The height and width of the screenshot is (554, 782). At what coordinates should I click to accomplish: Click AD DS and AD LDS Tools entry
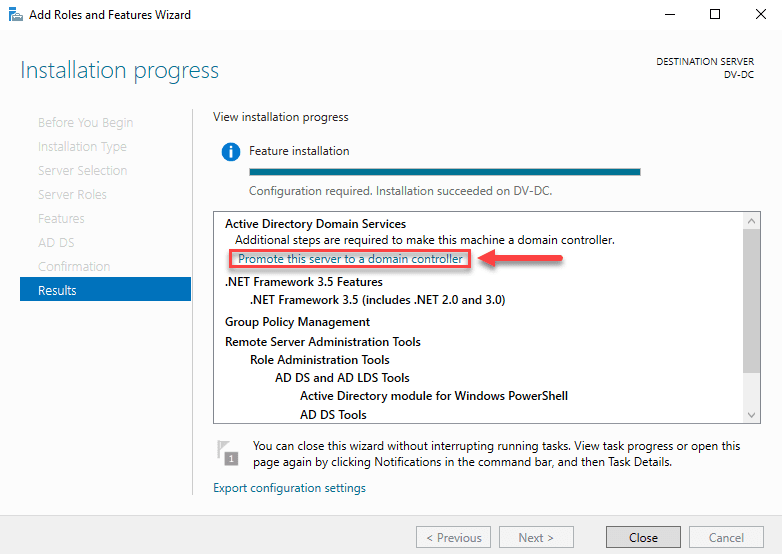pyautogui.click(x=342, y=377)
